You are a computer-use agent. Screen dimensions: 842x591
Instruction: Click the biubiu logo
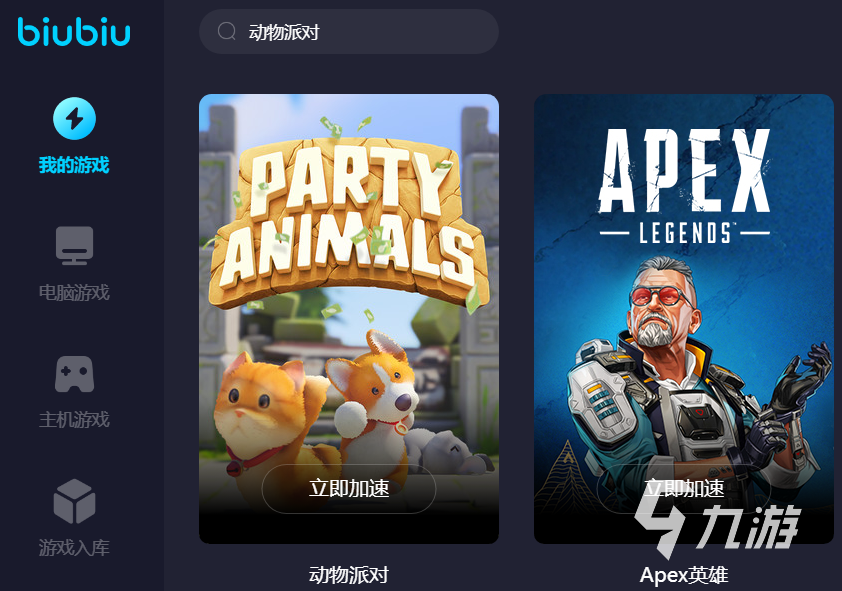(74, 32)
